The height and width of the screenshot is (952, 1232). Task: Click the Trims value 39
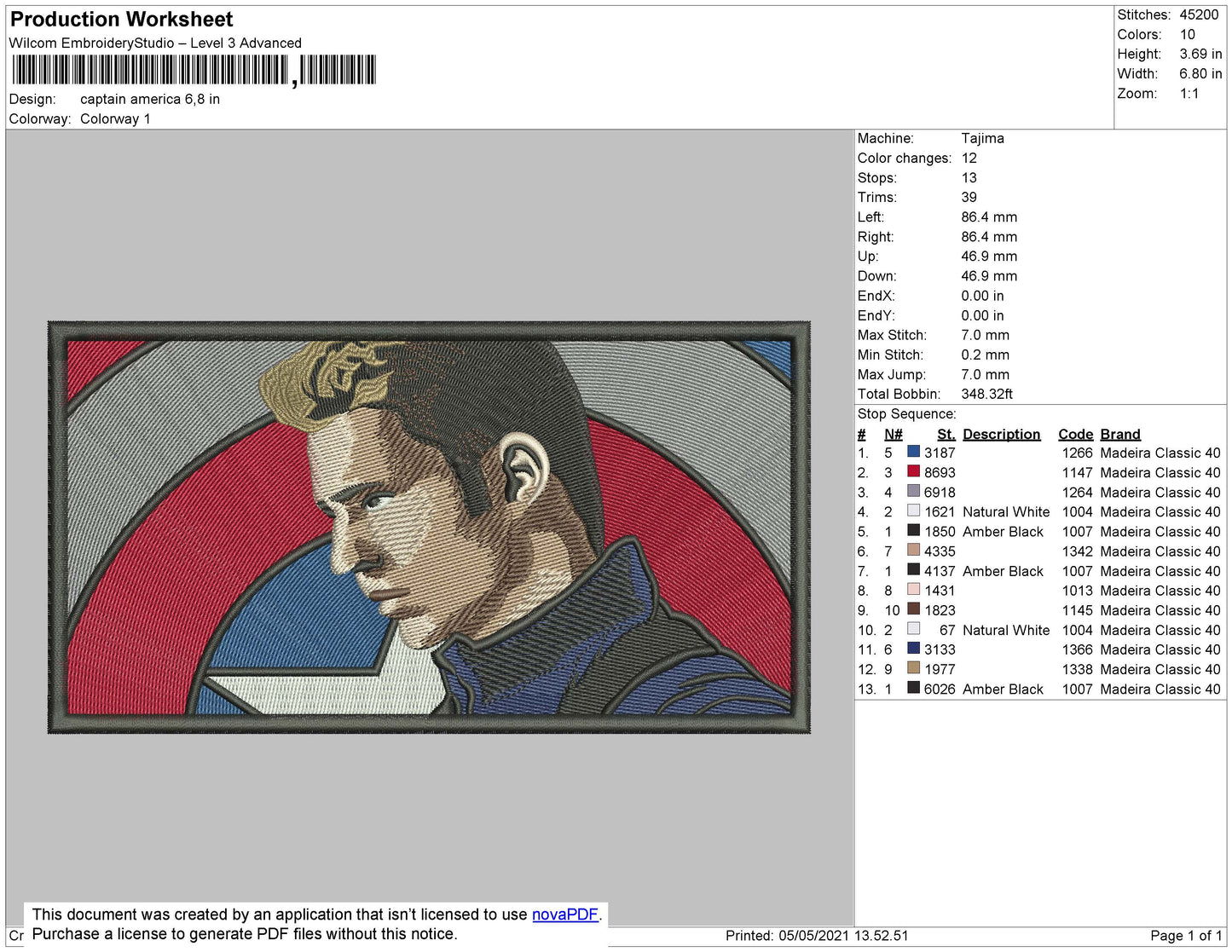(969, 197)
